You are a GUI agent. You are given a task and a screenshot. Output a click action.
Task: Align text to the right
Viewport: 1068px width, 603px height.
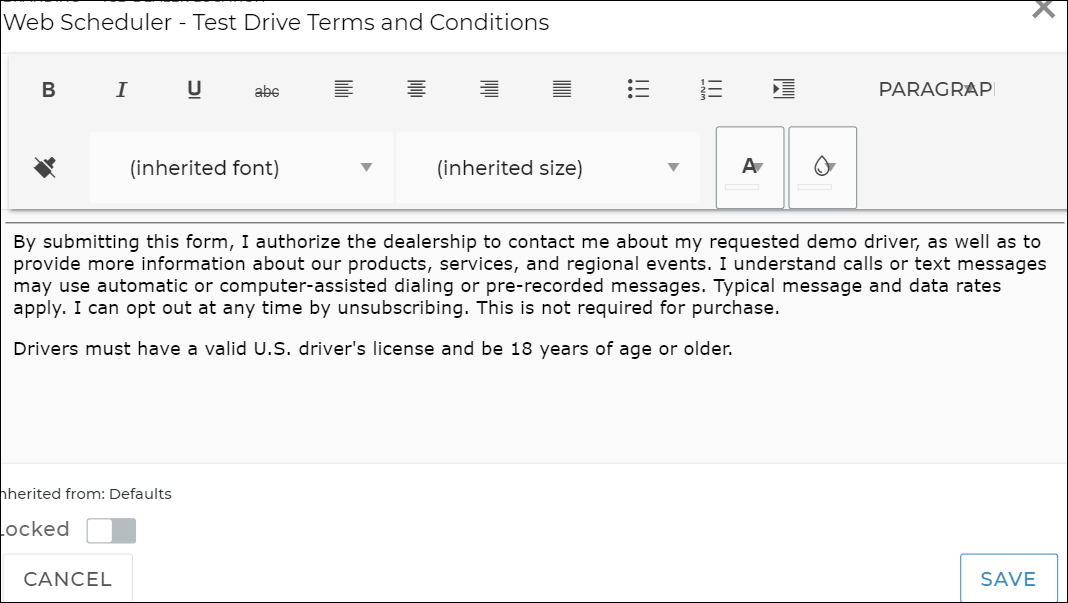click(x=489, y=90)
